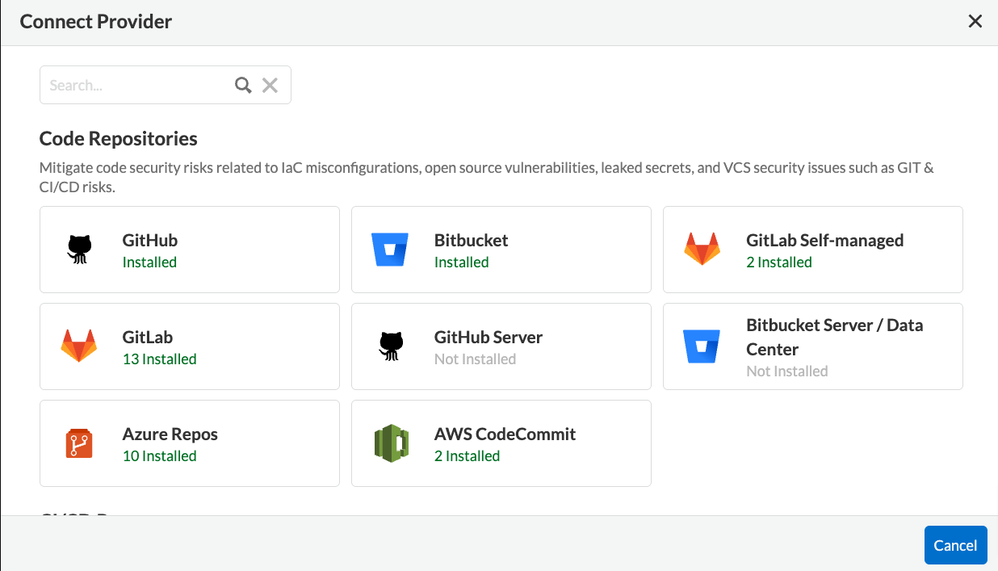Clear the search field with X
The height and width of the screenshot is (571, 998).
coord(270,85)
